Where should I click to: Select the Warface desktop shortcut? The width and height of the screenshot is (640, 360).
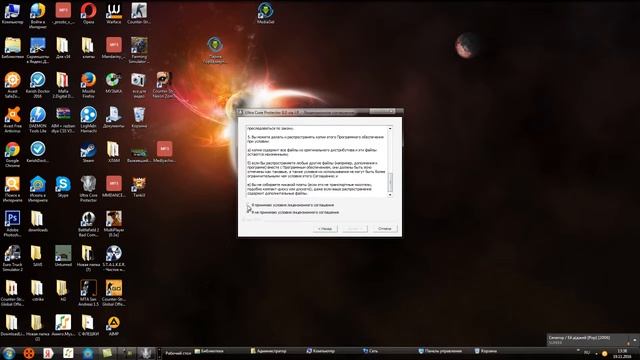click(x=113, y=13)
